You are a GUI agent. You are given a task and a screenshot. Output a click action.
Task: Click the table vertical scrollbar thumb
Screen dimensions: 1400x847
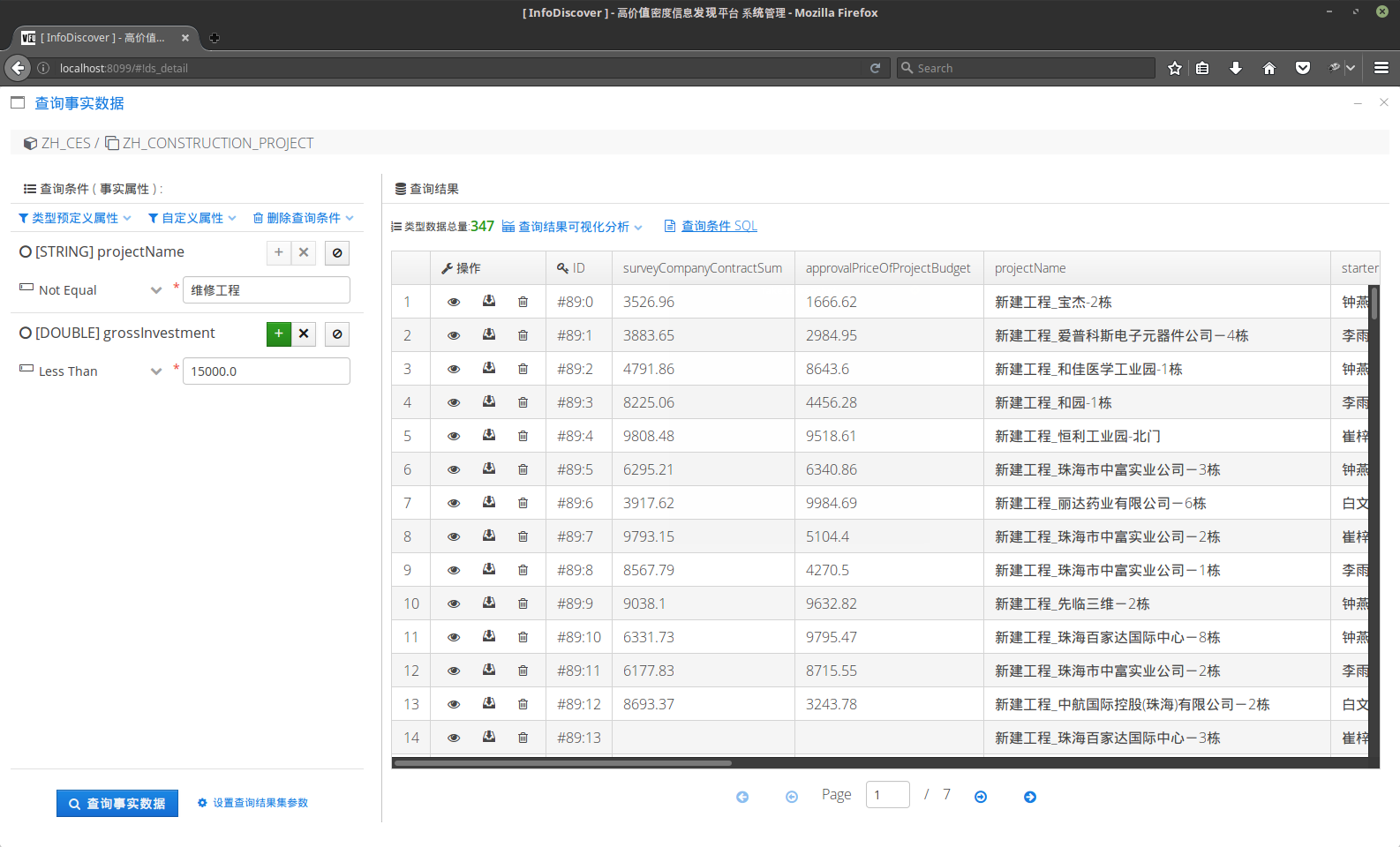click(1374, 303)
